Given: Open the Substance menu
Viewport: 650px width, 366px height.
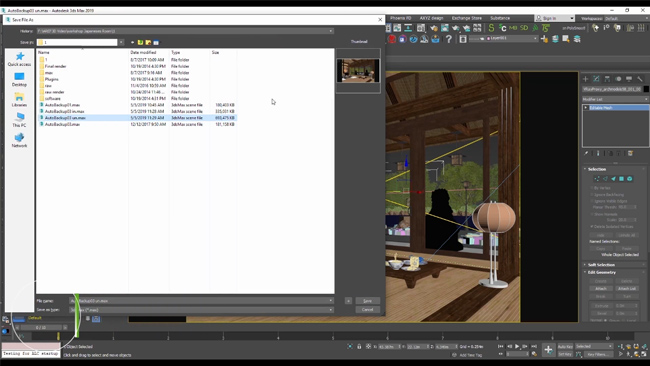Looking at the screenshot, I should 500,18.
